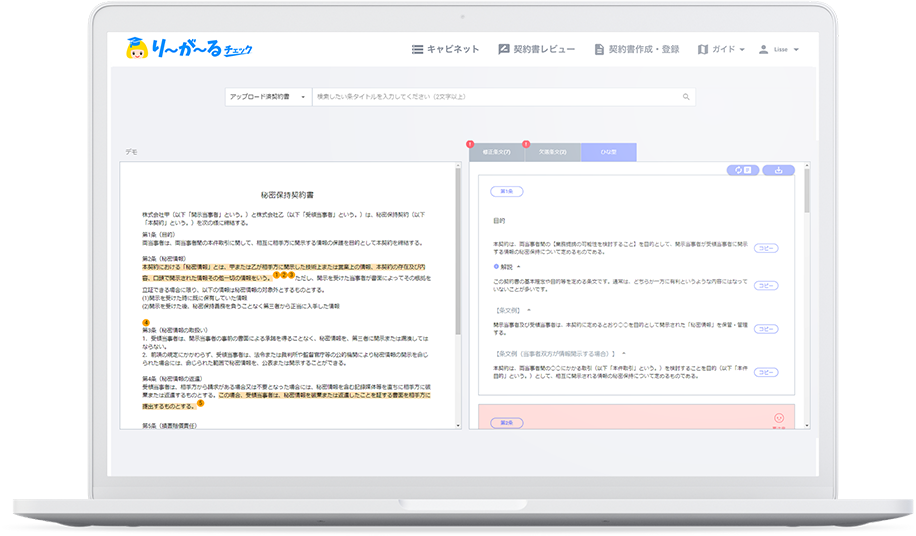Click the sync and document toggle button
916x536 pixels.
click(x=743, y=170)
